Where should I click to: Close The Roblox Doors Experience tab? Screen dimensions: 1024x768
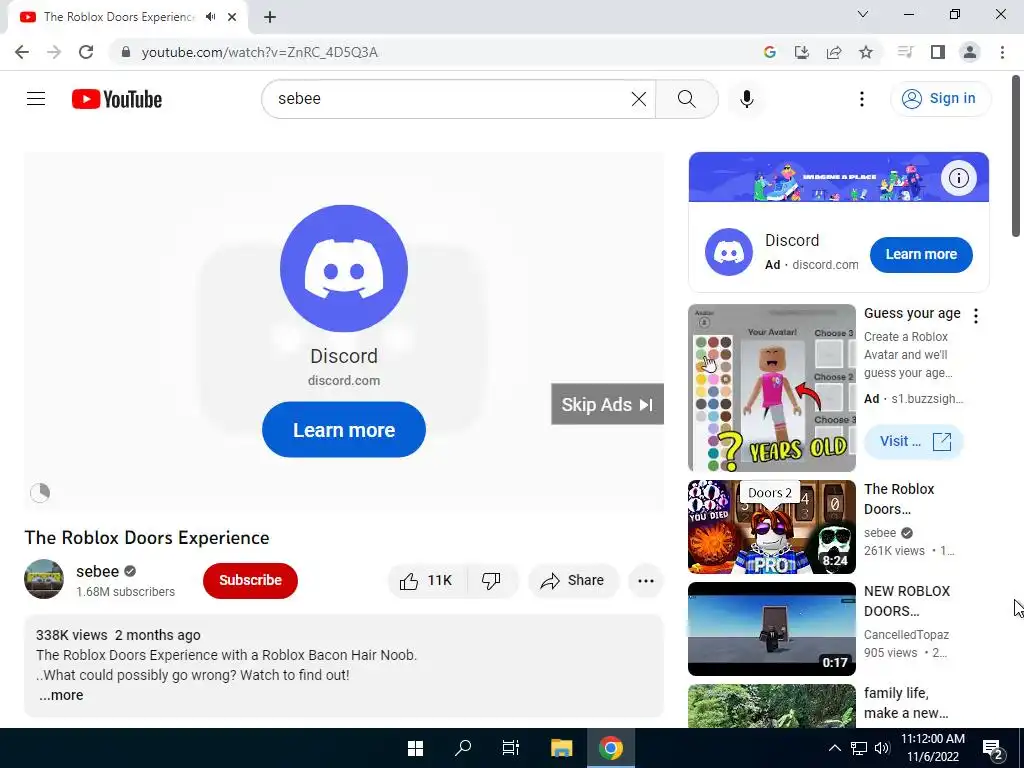(232, 17)
